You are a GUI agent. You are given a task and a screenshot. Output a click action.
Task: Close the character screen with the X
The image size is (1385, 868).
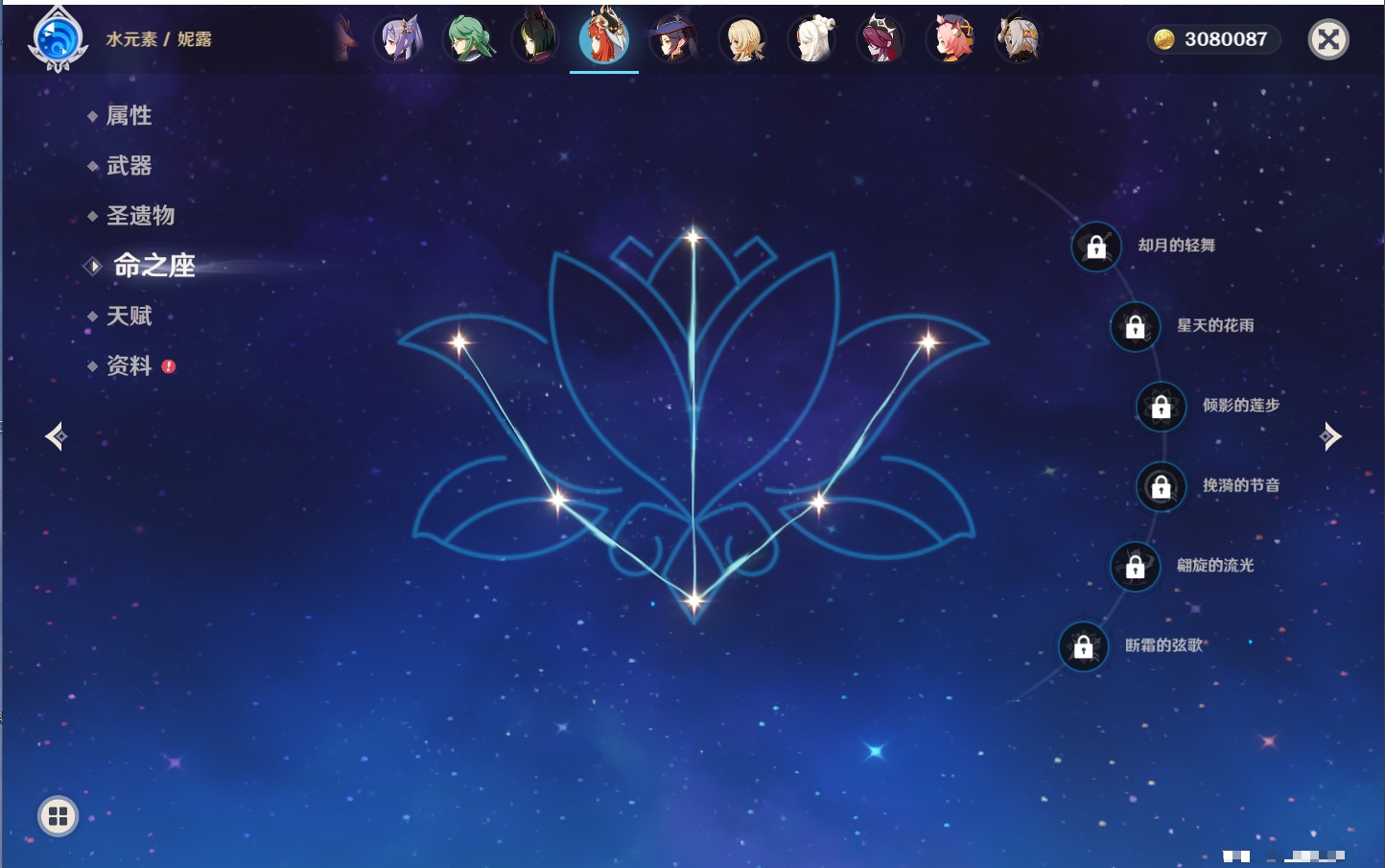pyautogui.click(x=1328, y=39)
